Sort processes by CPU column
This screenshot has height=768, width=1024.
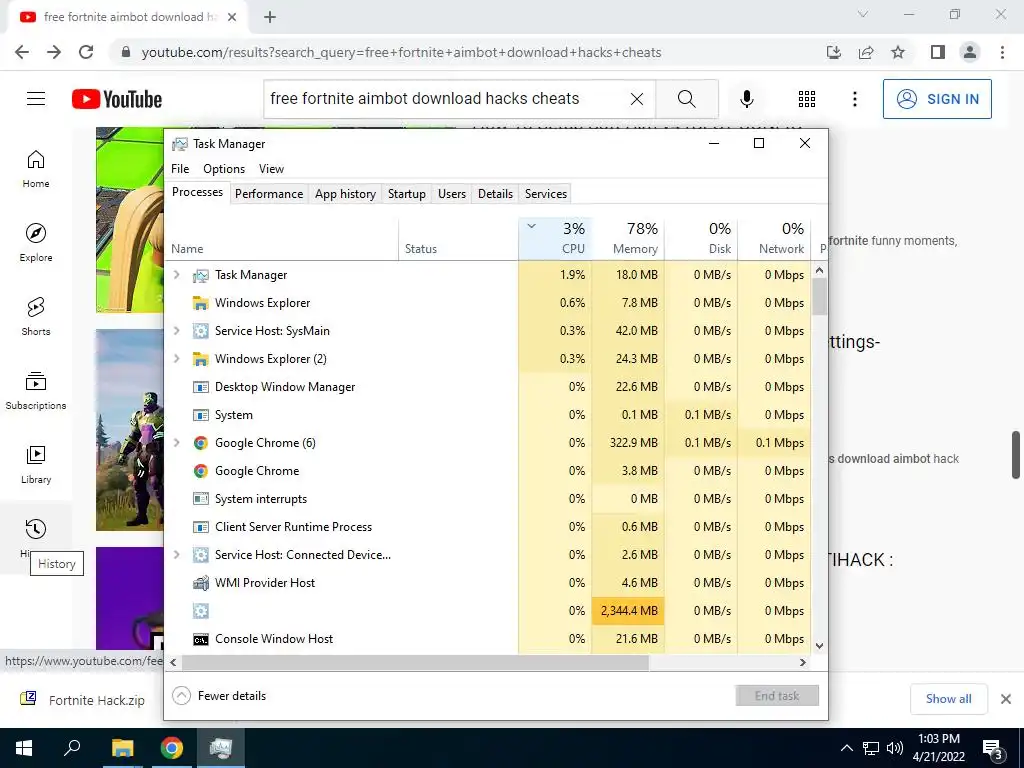tap(555, 238)
